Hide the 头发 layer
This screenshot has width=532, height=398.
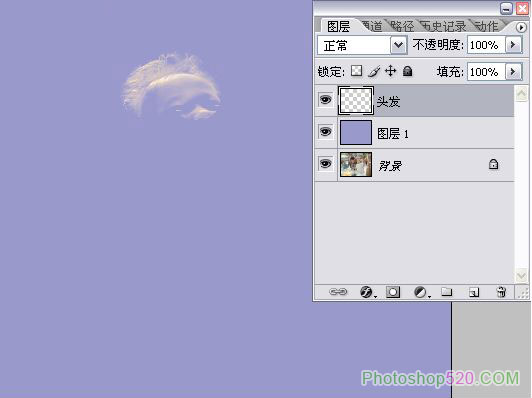[x=326, y=100]
